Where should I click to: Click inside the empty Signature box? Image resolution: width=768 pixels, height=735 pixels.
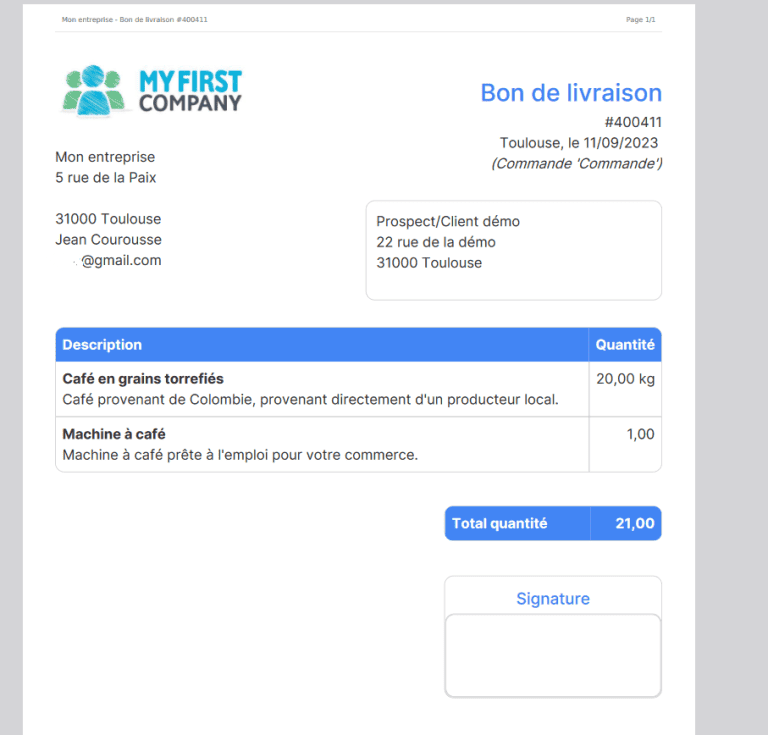click(553, 655)
